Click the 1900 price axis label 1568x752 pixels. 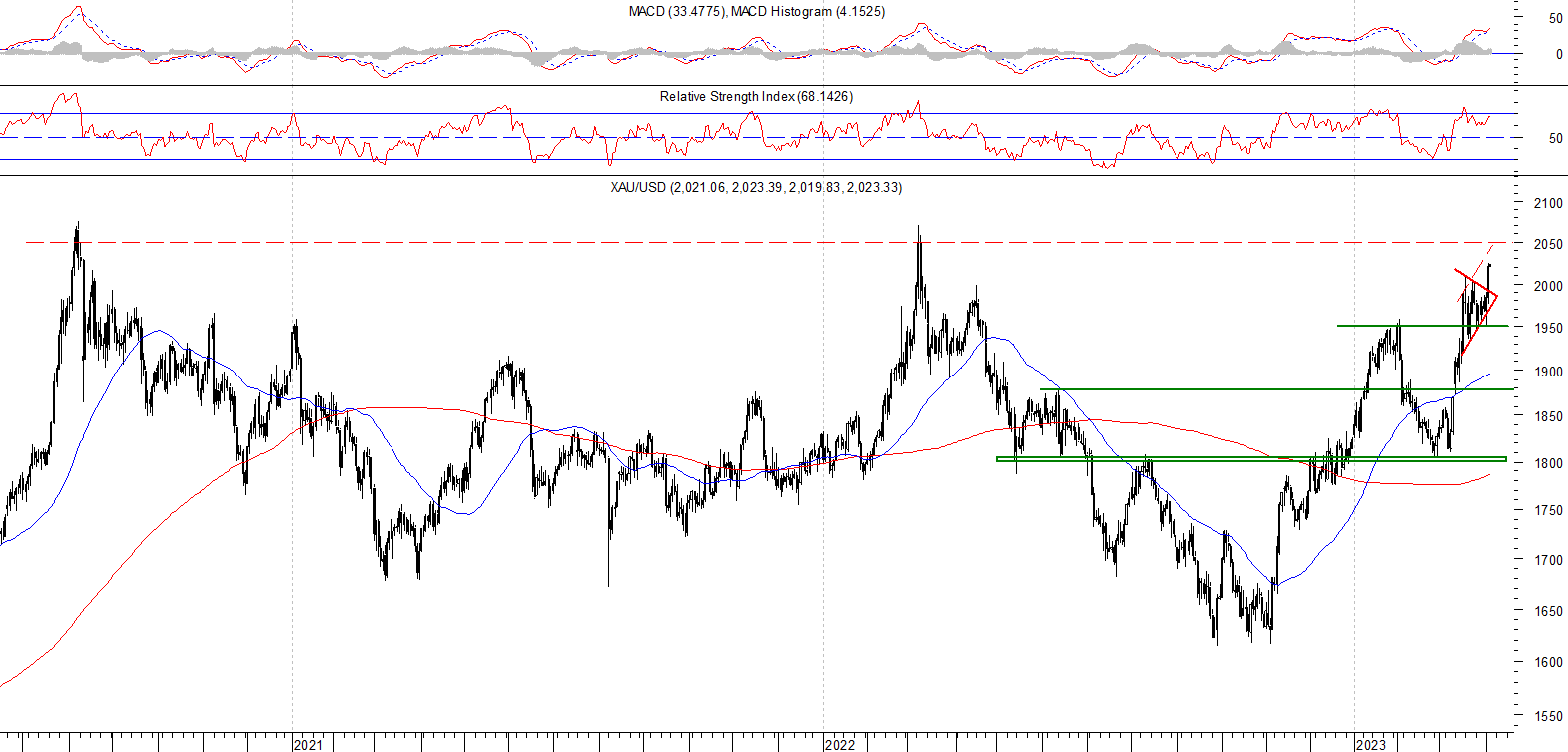point(1548,372)
